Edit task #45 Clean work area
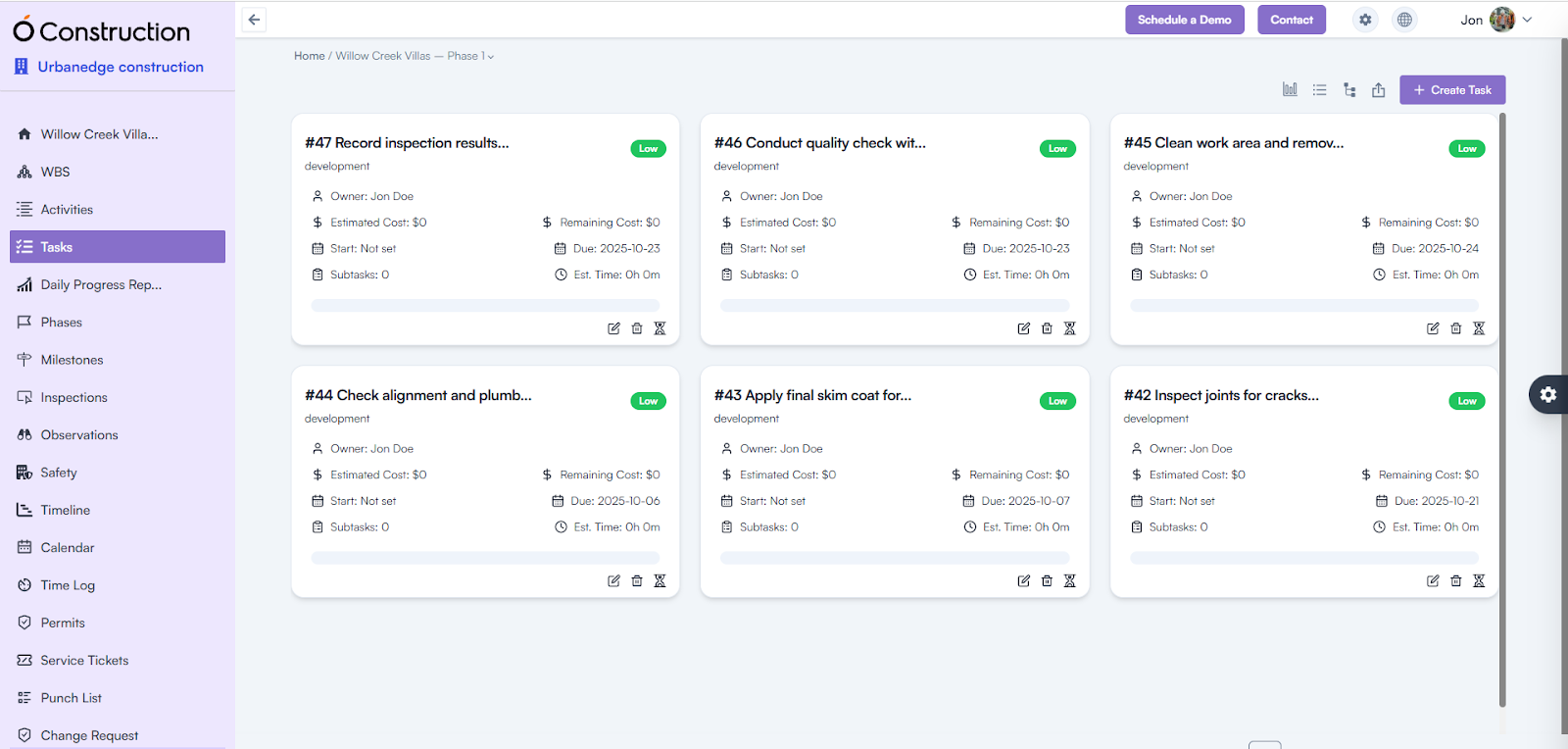 coord(1433,328)
